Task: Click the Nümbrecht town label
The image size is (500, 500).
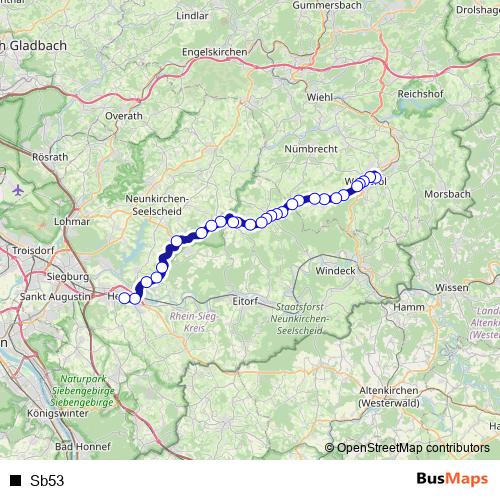Action: 311,149
